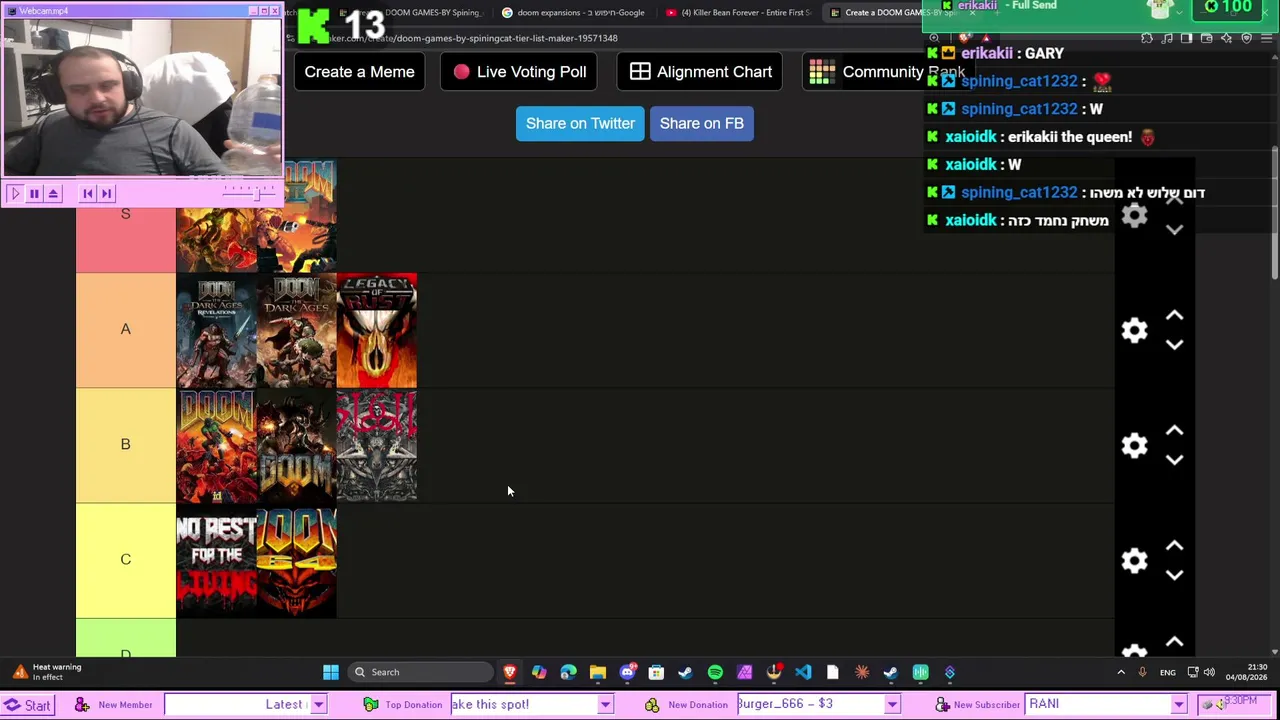Select classic Doom cover in B tier
Viewport: 1280px width, 720px height.
pyautogui.click(x=216, y=445)
